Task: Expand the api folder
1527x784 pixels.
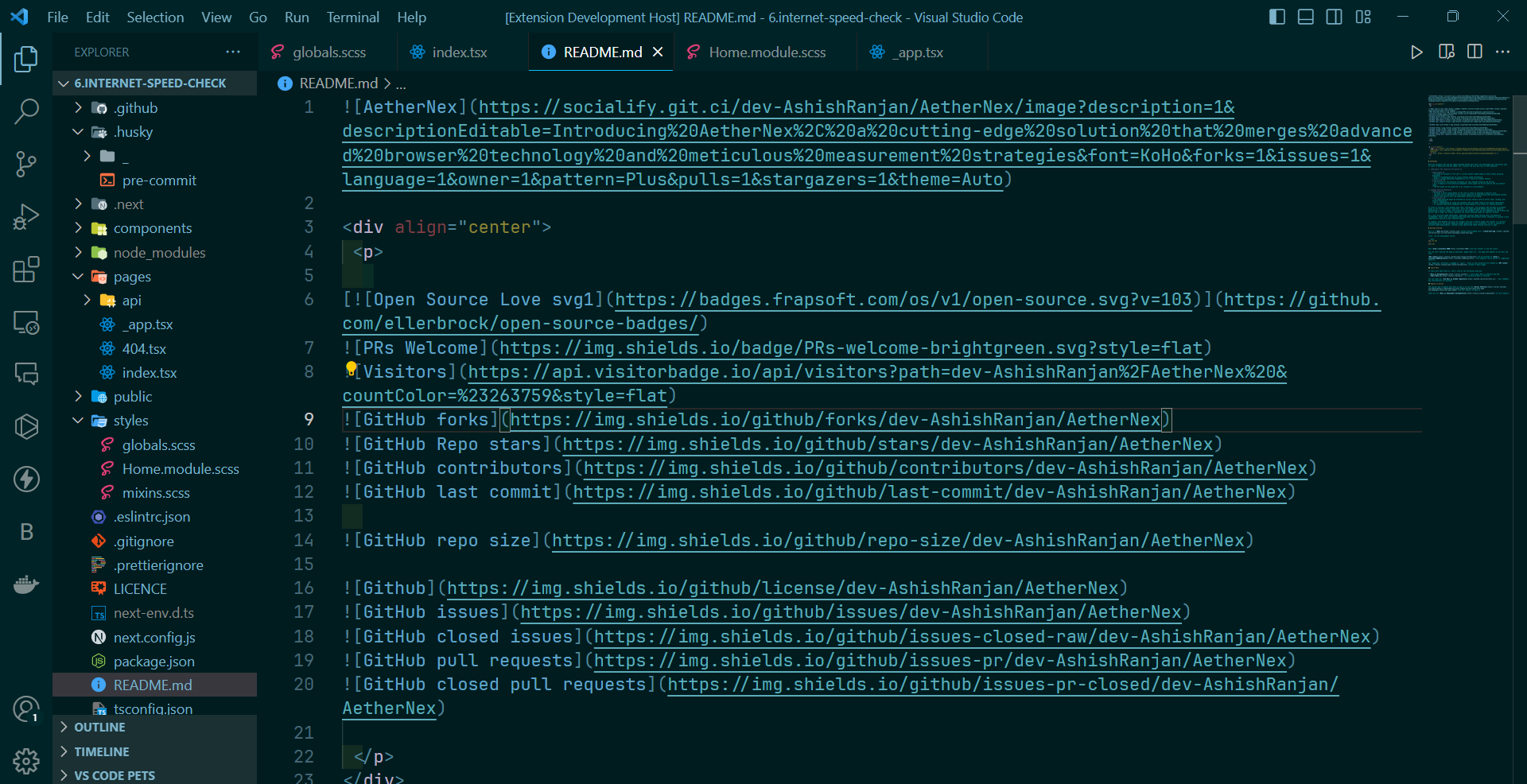Action: [87, 300]
